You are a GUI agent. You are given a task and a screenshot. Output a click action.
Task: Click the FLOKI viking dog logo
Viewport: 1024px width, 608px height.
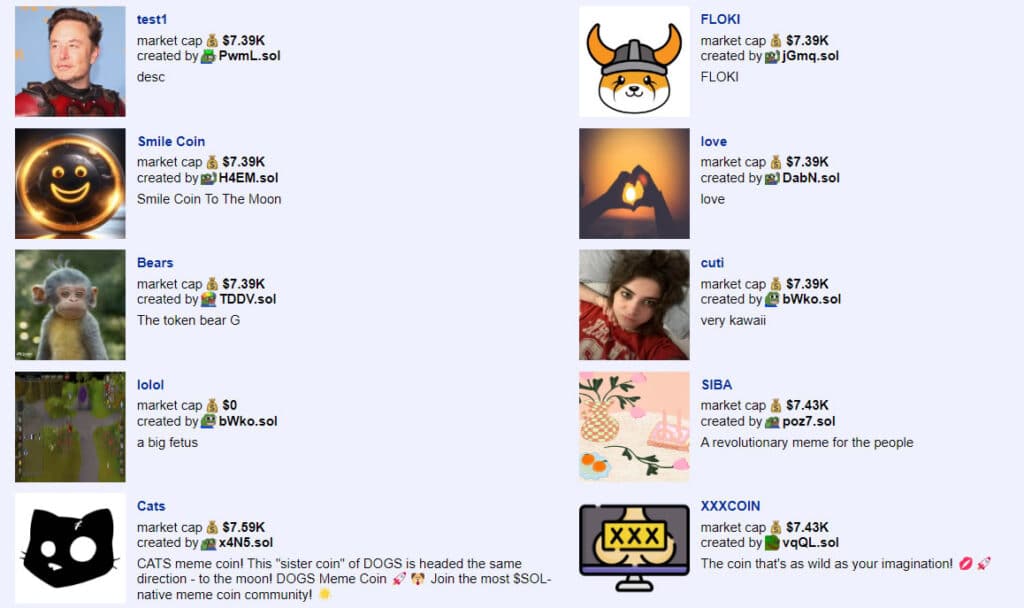[634, 61]
